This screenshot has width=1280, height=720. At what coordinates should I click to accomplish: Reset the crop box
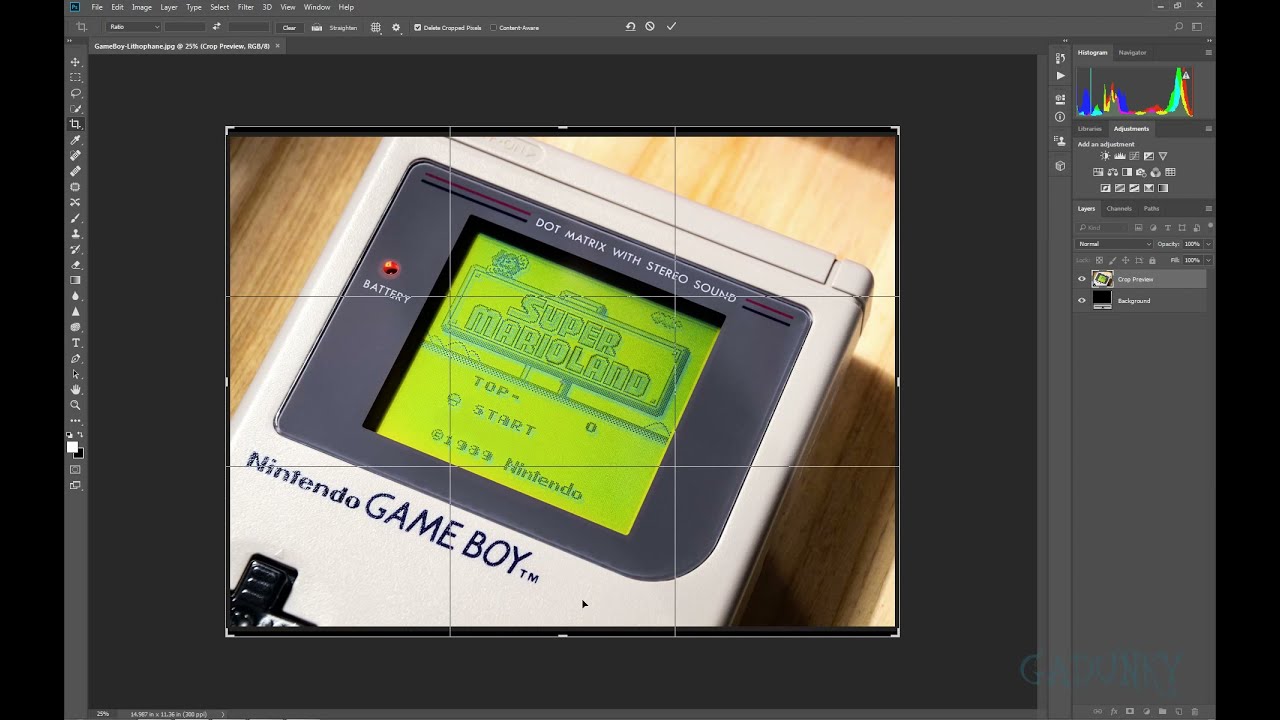[x=630, y=27]
